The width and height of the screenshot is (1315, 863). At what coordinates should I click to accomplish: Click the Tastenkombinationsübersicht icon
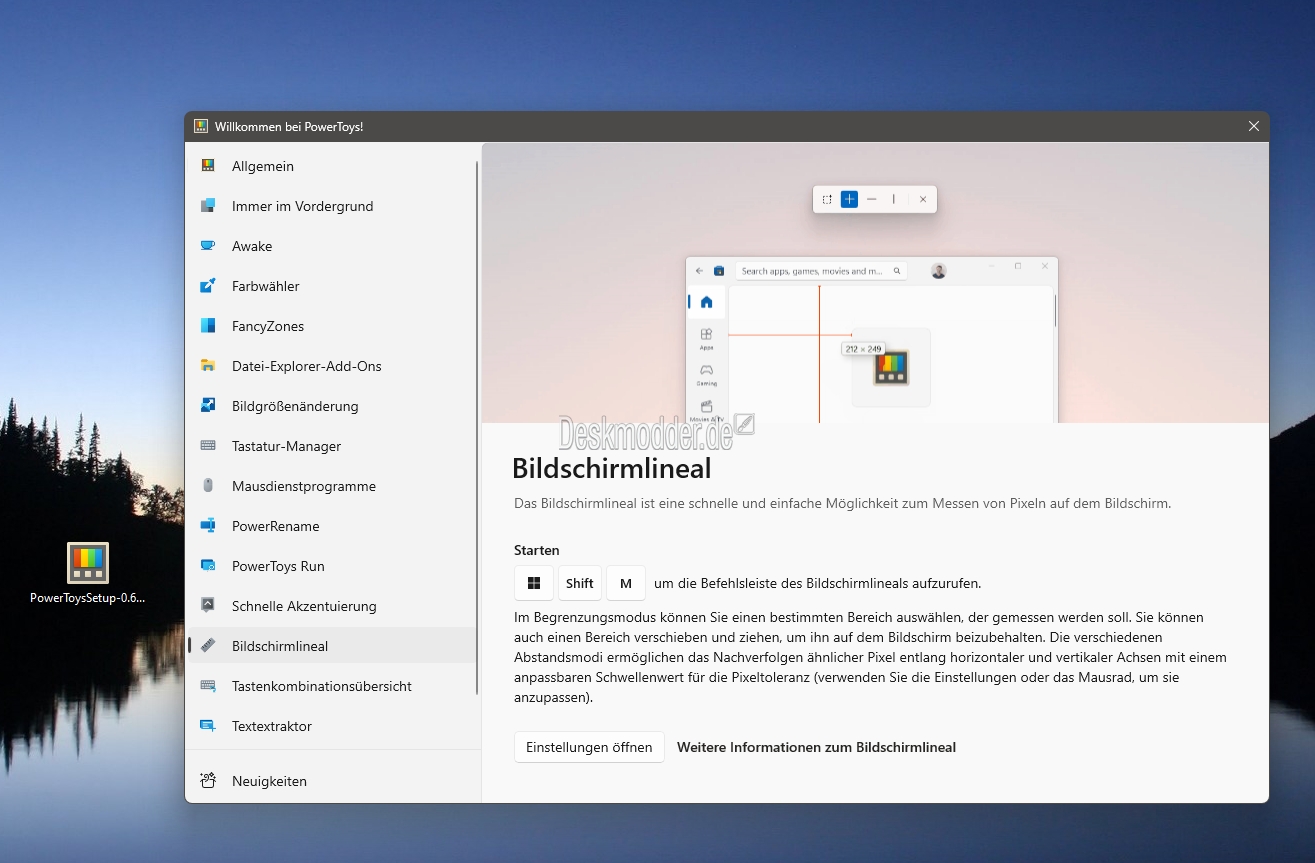[x=208, y=686]
